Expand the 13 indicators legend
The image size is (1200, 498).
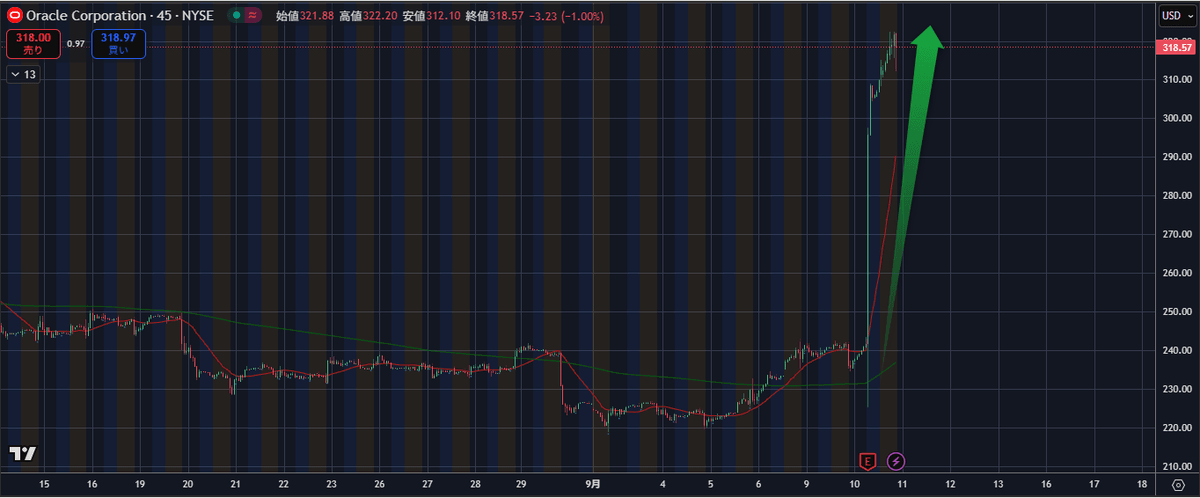(23, 74)
